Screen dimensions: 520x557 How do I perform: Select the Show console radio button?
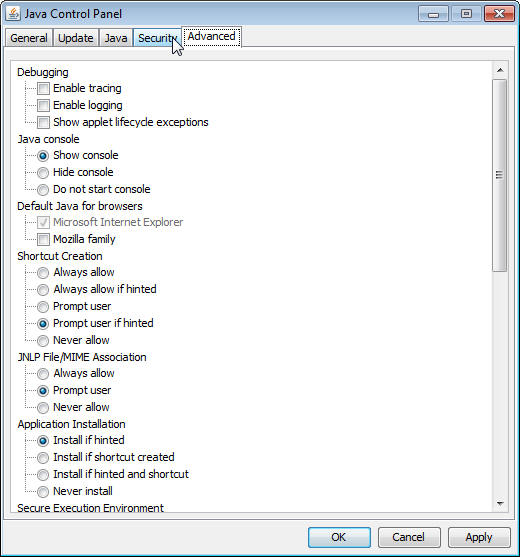click(43, 156)
